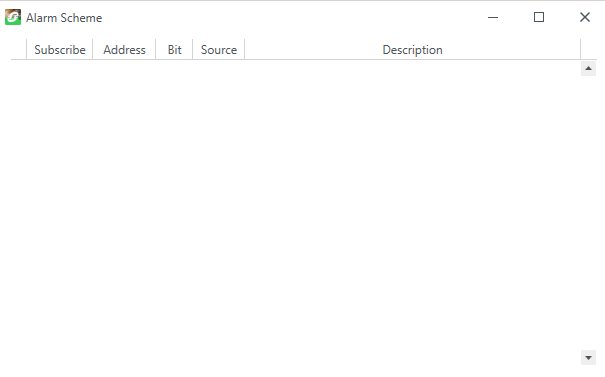Image resolution: width=605 pixels, height=377 pixels.
Task: Sort by the Address column header
Action: 124,50
